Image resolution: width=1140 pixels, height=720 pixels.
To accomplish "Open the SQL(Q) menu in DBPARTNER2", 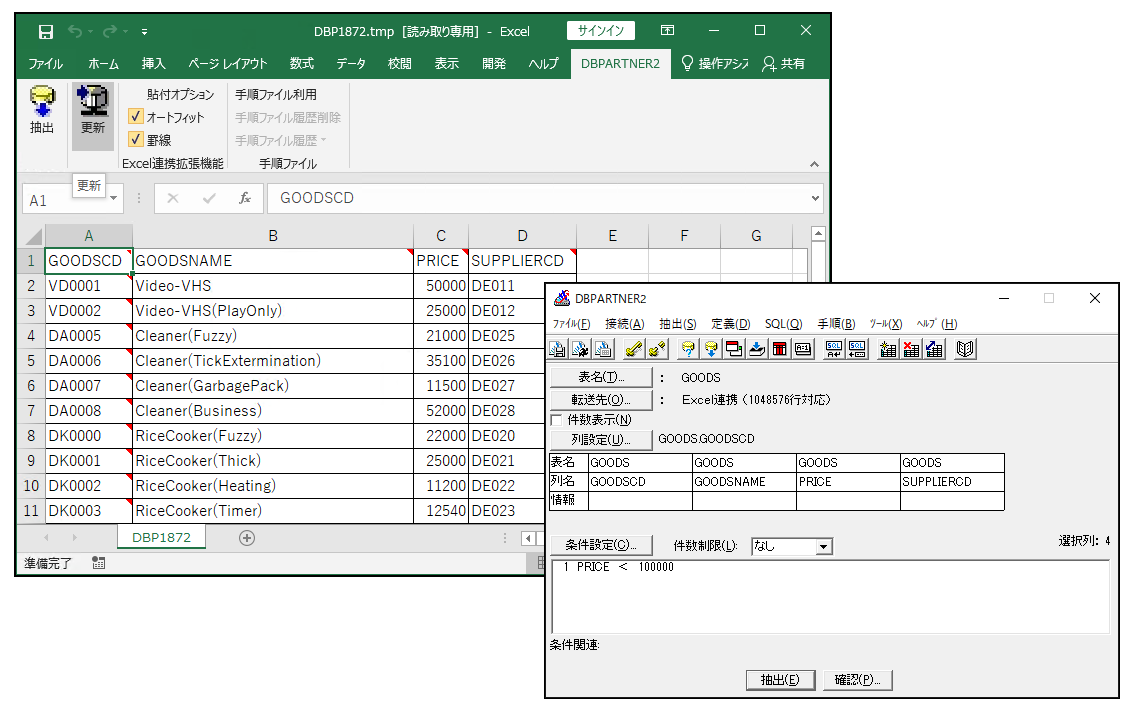I will tap(783, 324).
